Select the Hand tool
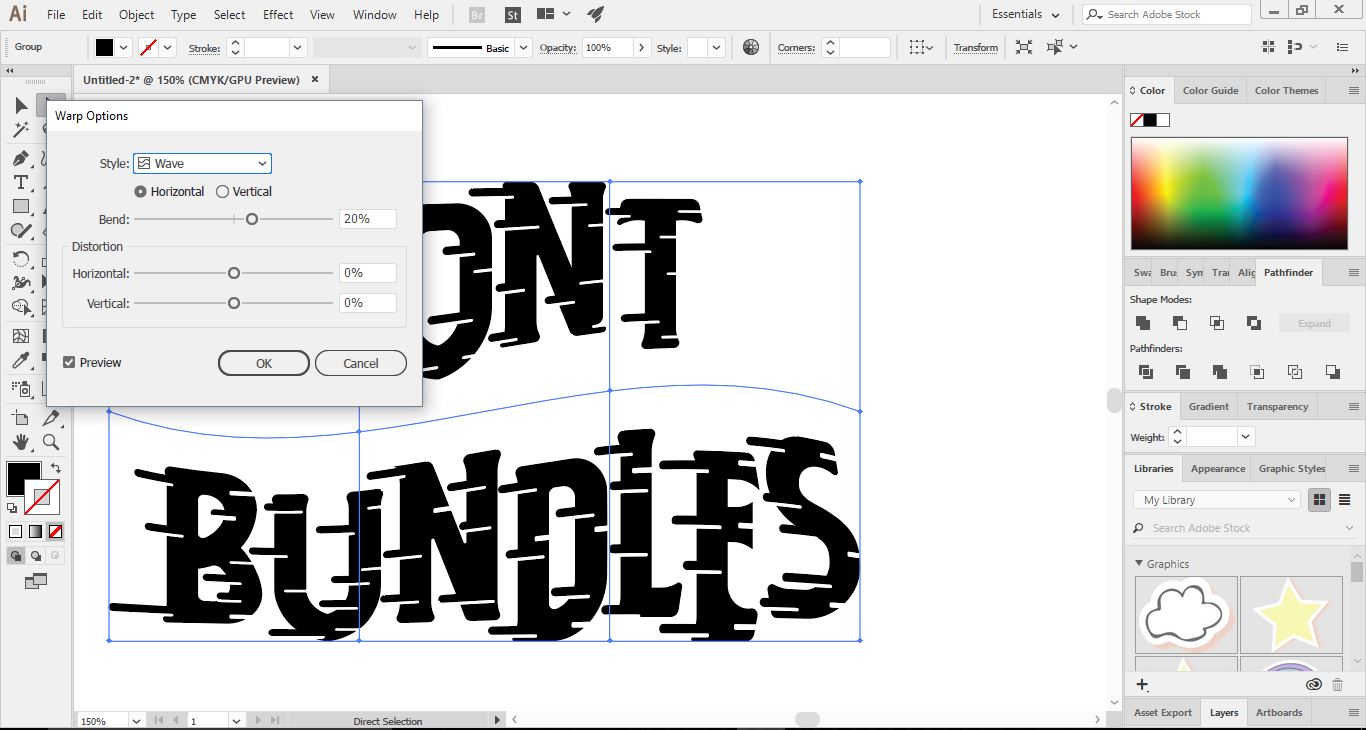The height and width of the screenshot is (730, 1366). [x=21, y=441]
